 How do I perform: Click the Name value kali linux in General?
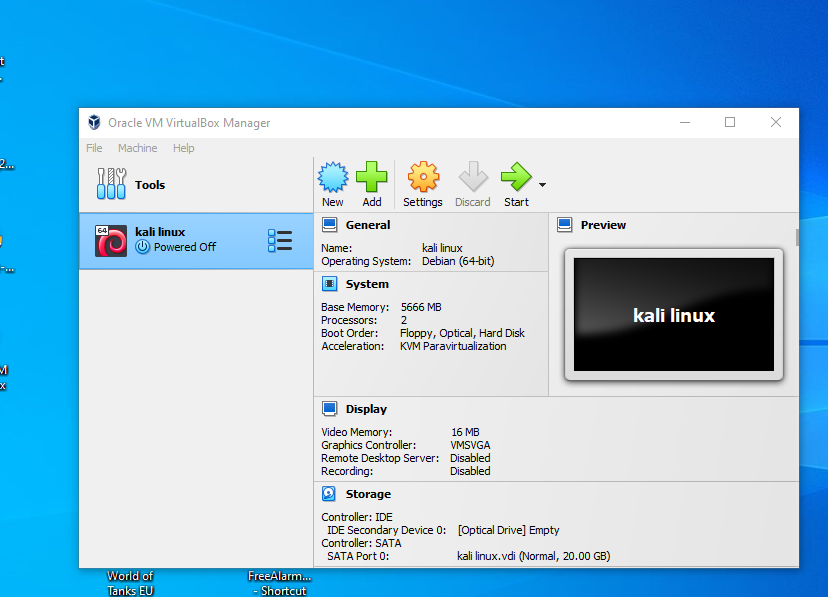point(442,248)
